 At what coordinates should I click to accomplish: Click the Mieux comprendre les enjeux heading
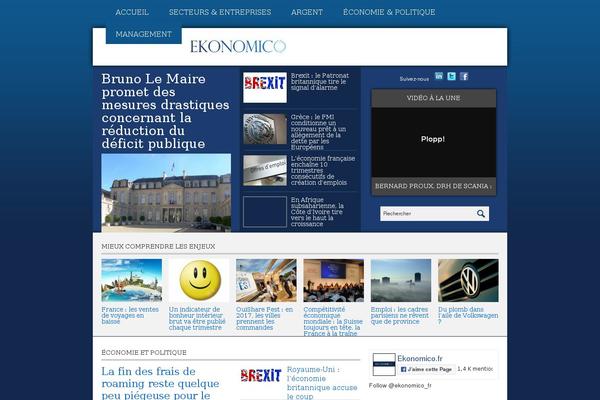coord(158,247)
